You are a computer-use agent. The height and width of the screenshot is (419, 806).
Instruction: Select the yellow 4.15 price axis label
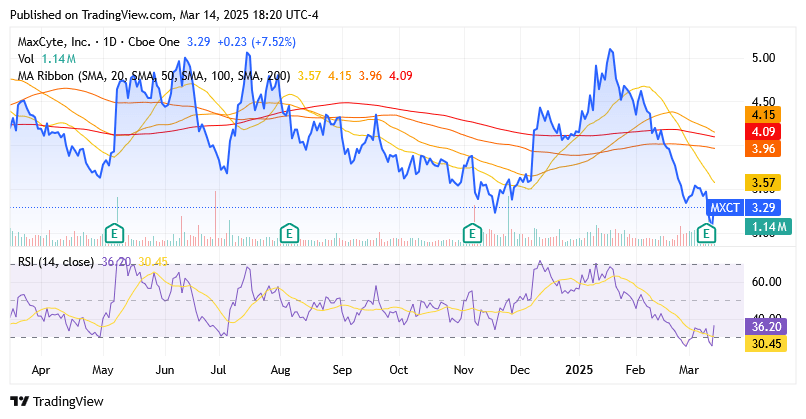(763, 115)
